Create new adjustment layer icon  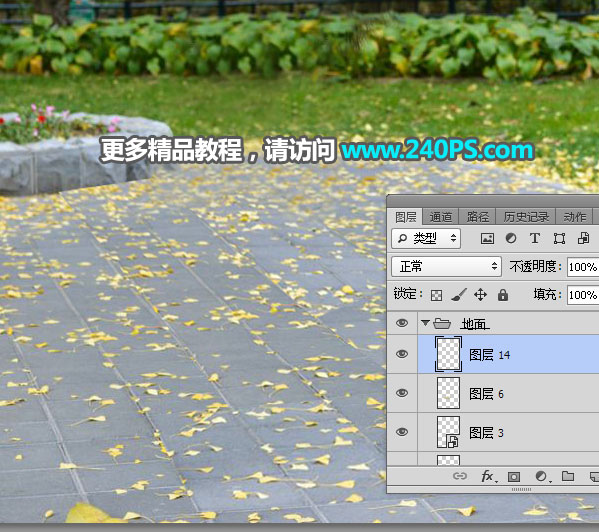(x=542, y=476)
